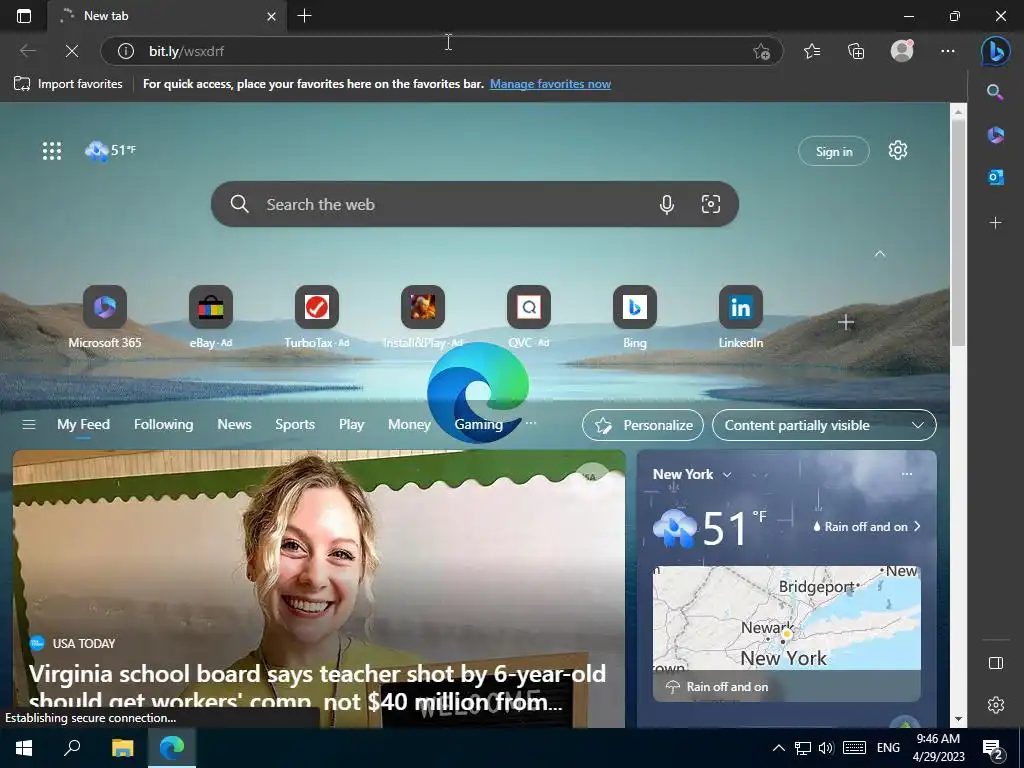Add a site to the sidebar
The width and height of the screenshot is (1024, 768).
[x=995, y=223]
